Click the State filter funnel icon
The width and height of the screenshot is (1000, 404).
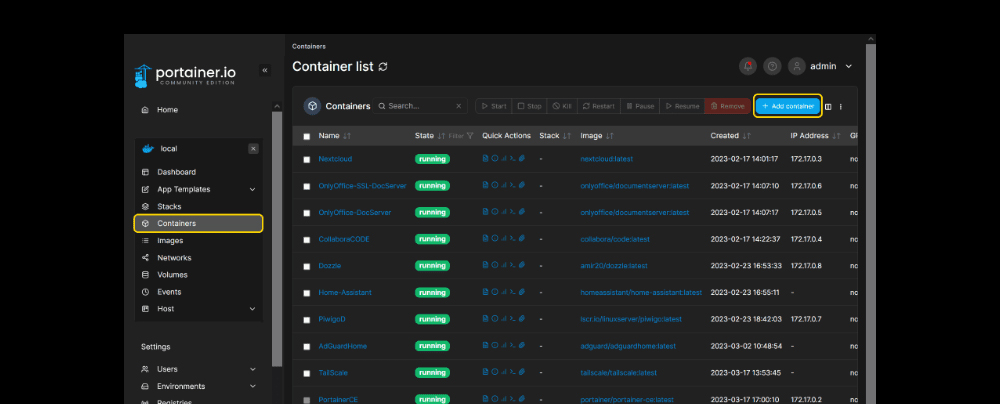tap(470, 135)
